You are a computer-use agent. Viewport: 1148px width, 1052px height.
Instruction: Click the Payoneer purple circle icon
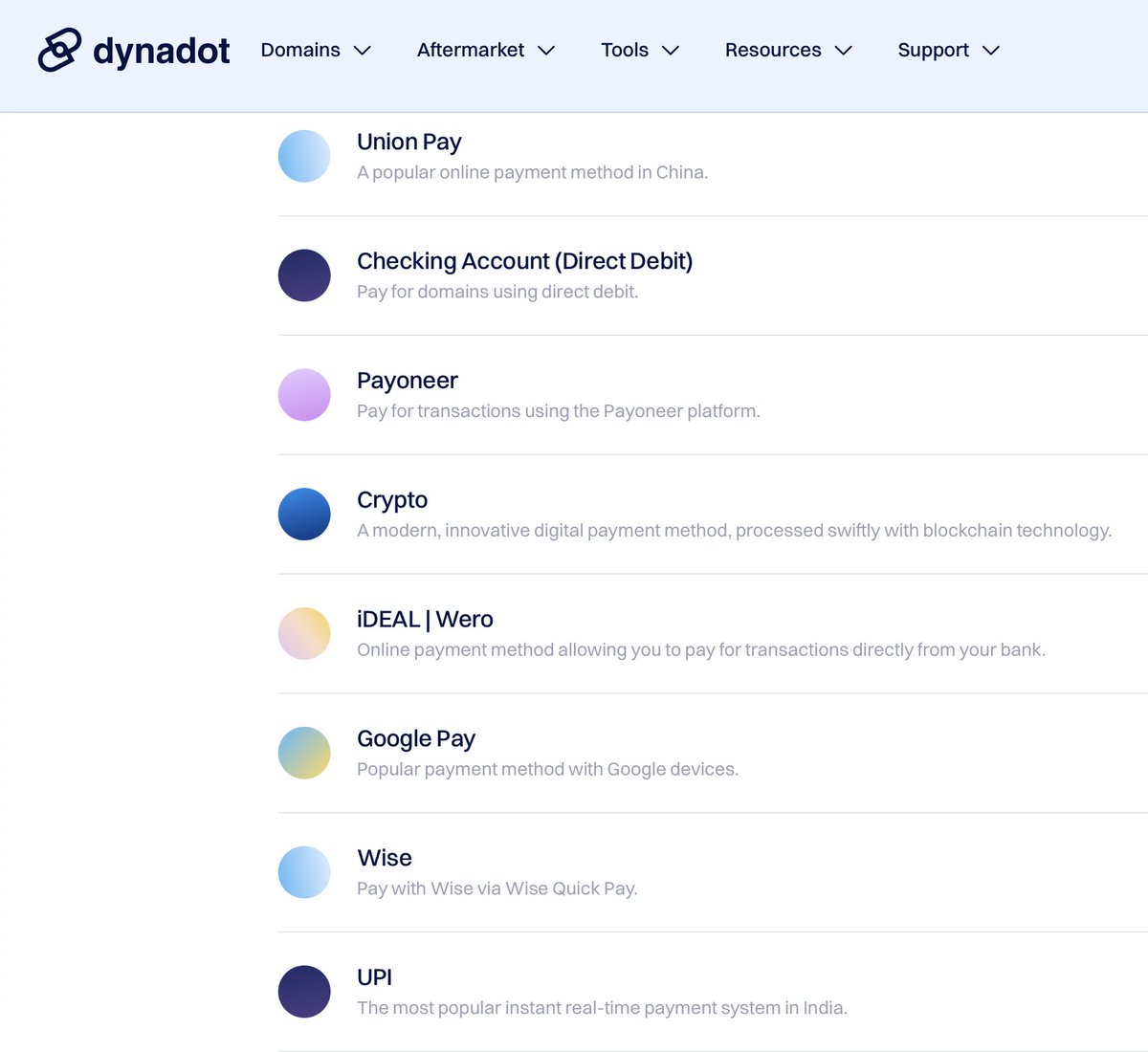tap(304, 395)
